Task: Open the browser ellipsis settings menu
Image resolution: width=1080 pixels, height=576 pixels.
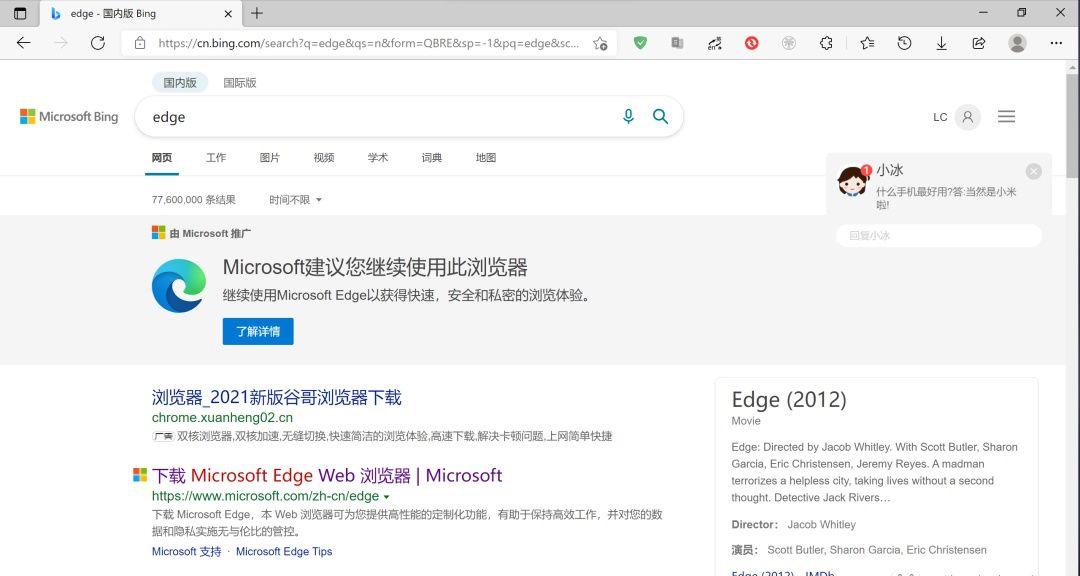Action: pyautogui.click(x=1056, y=43)
